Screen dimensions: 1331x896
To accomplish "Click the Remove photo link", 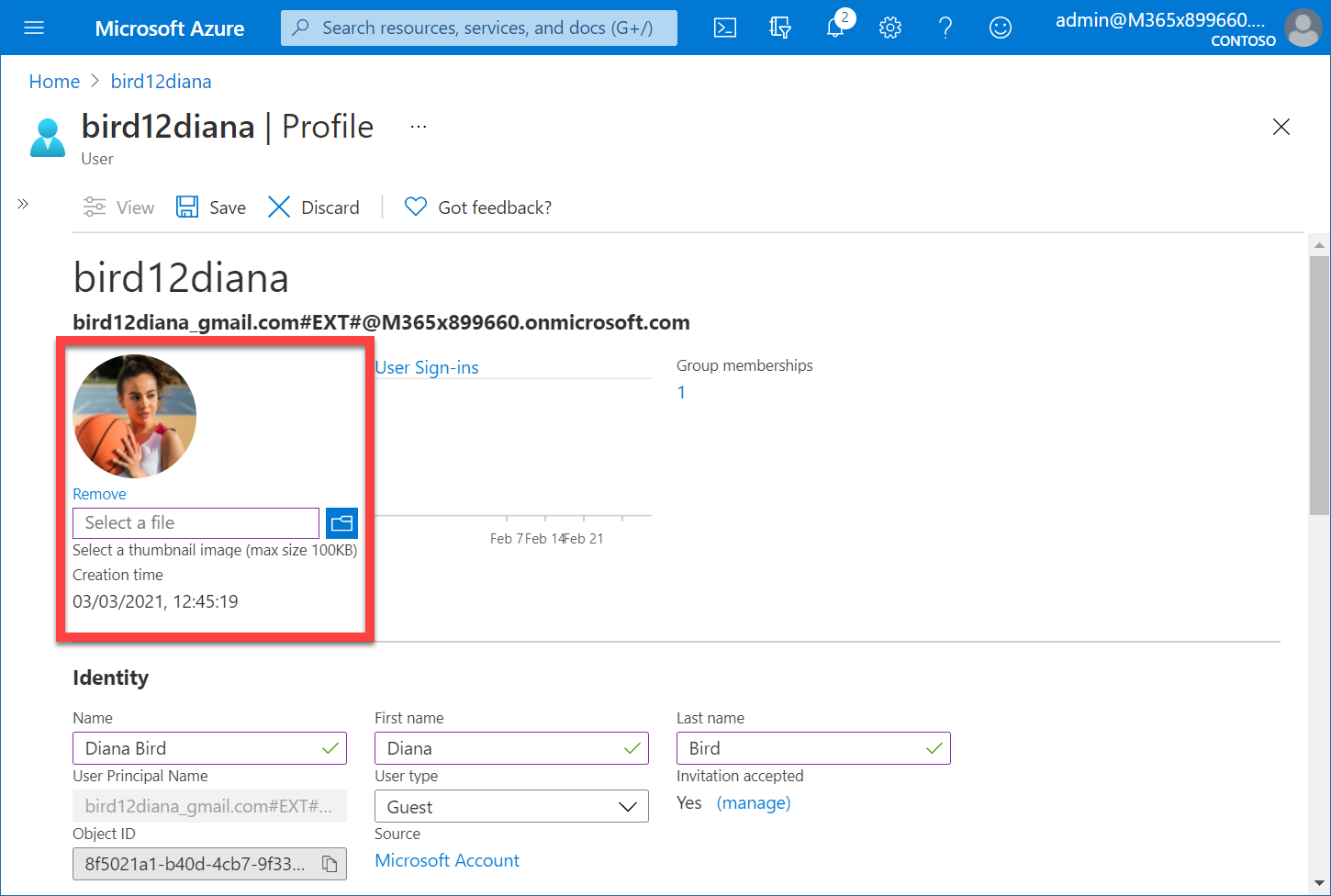I will click(99, 494).
